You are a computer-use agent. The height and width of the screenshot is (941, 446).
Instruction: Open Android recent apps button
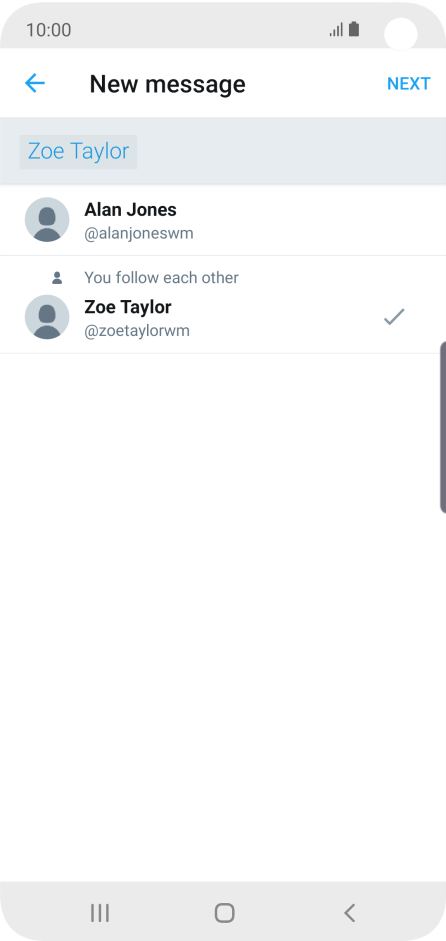(100, 913)
